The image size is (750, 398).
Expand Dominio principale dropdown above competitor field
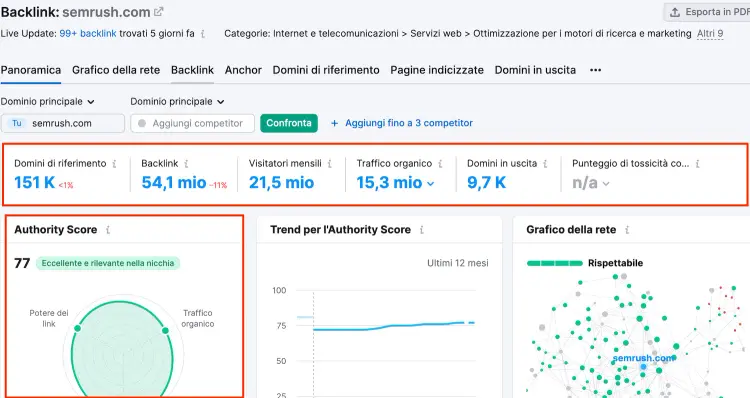177,101
